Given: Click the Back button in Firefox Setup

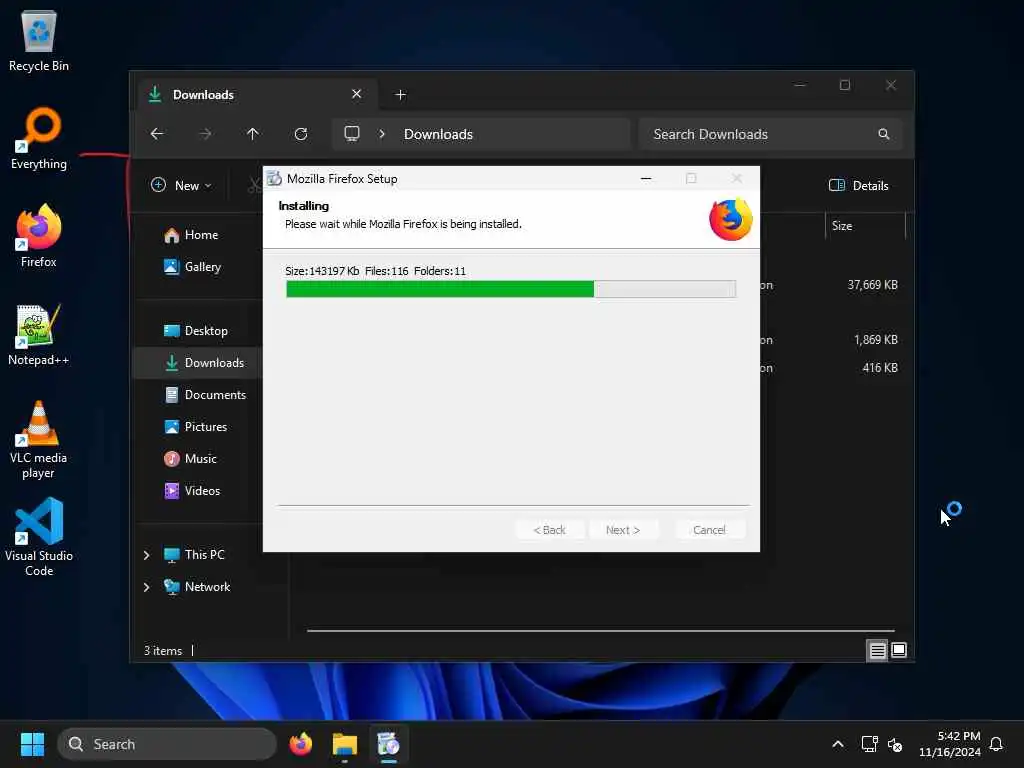Looking at the screenshot, I should click(x=549, y=530).
